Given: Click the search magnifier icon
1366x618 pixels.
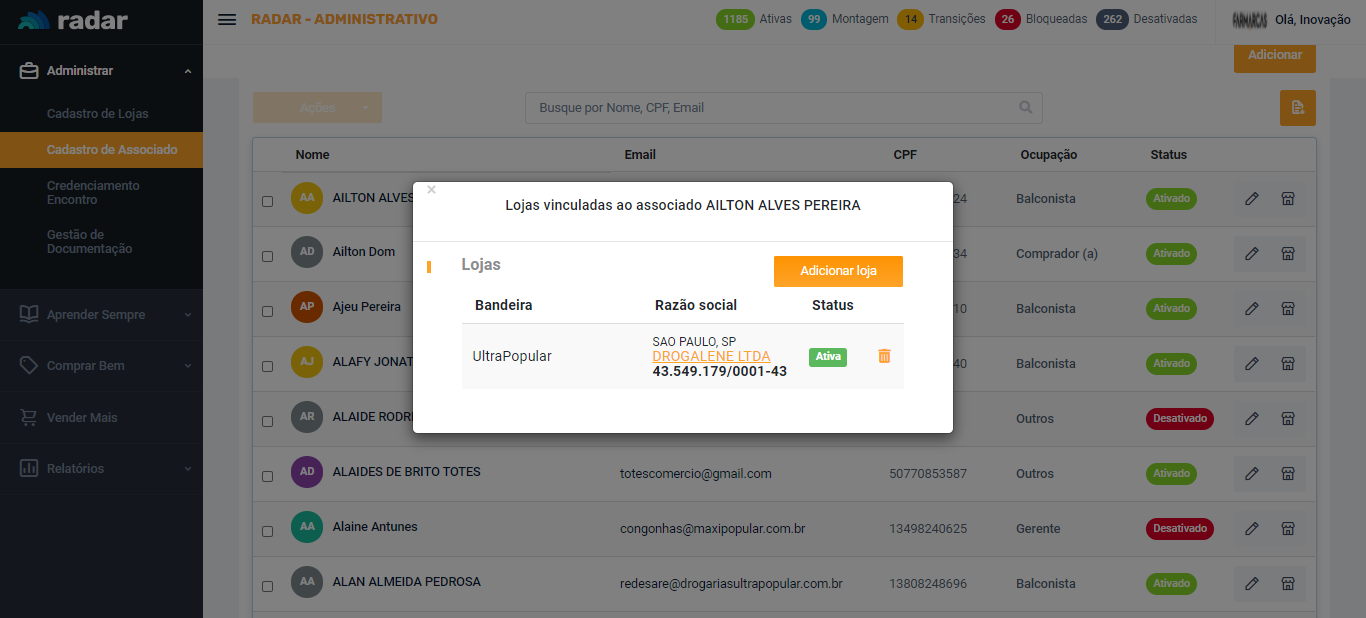Looking at the screenshot, I should (x=1025, y=108).
